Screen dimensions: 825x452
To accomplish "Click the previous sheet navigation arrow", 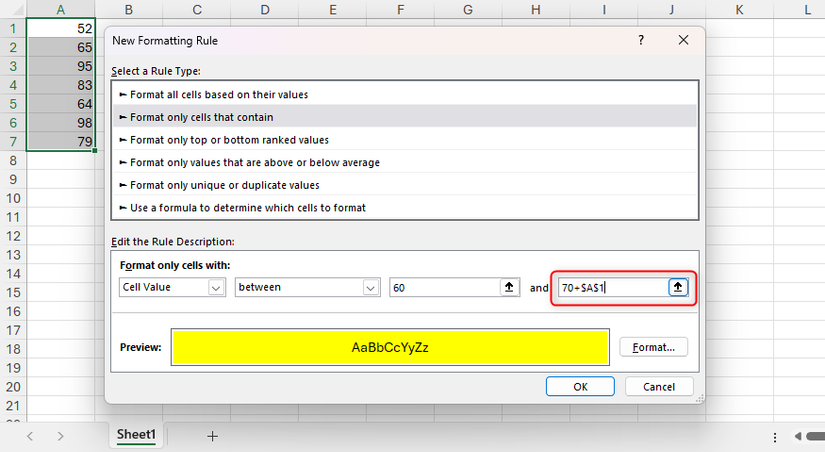I will point(30,436).
